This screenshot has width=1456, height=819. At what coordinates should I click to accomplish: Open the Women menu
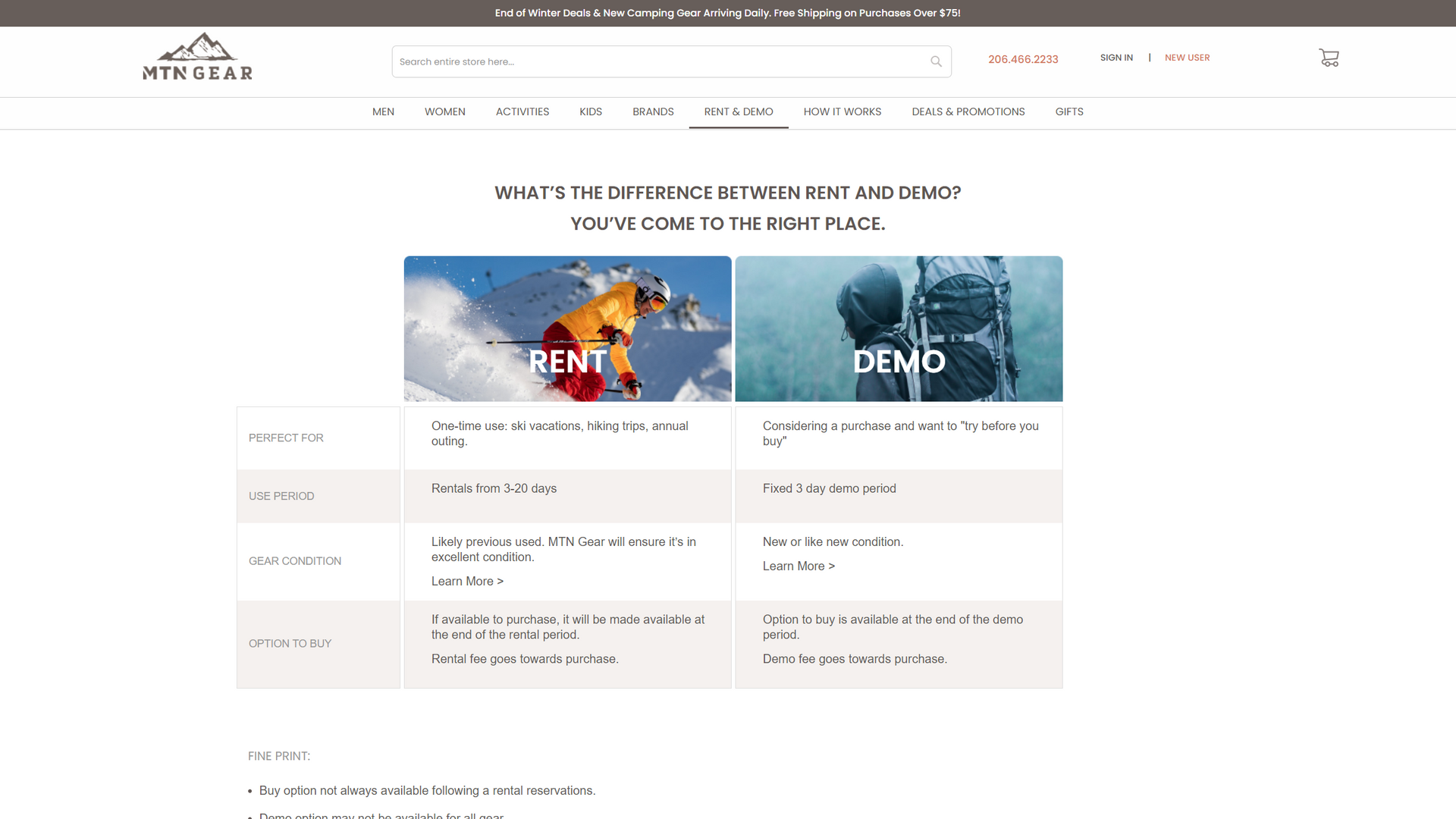pyautogui.click(x=444, y=111)
